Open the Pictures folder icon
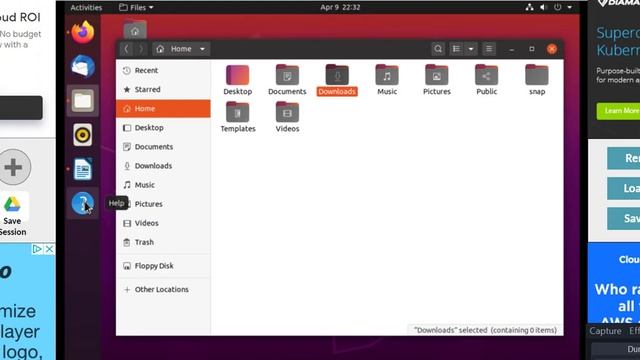This screenshot has height=360, width=640. pos(437,80)
